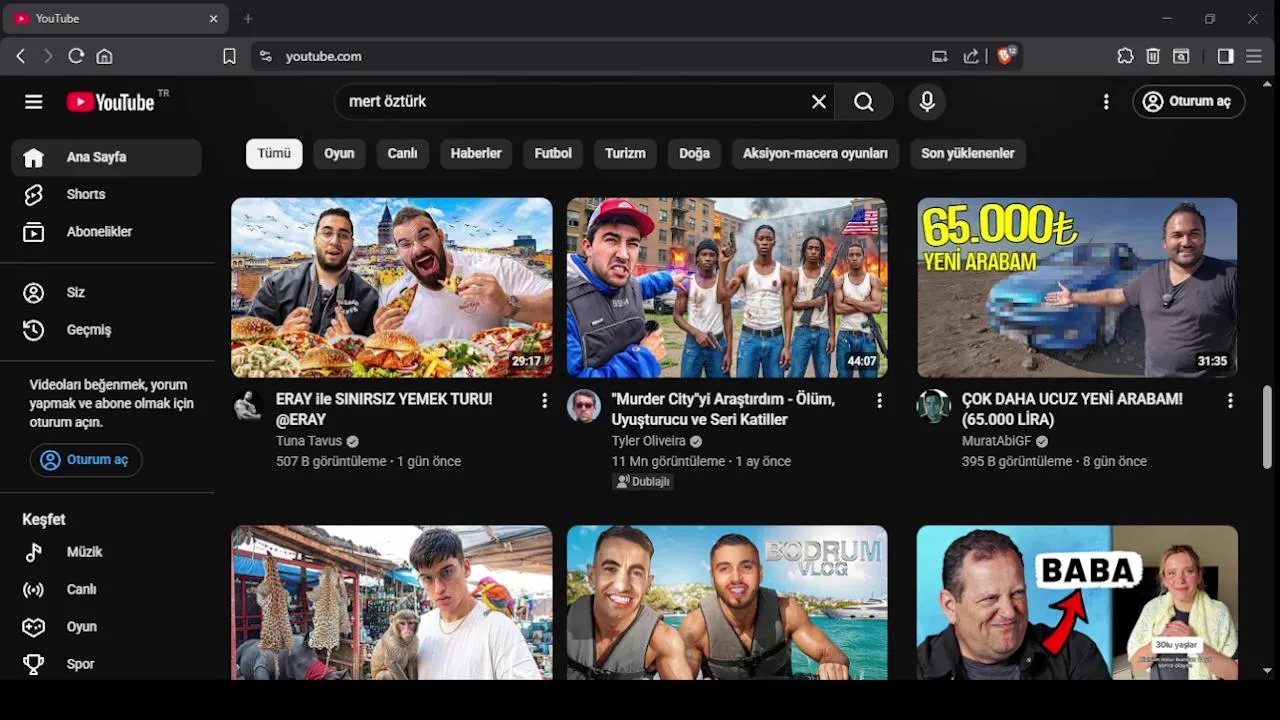
Task: Open the browser extensions puzzle icon
Action: tap(1125, 56)
